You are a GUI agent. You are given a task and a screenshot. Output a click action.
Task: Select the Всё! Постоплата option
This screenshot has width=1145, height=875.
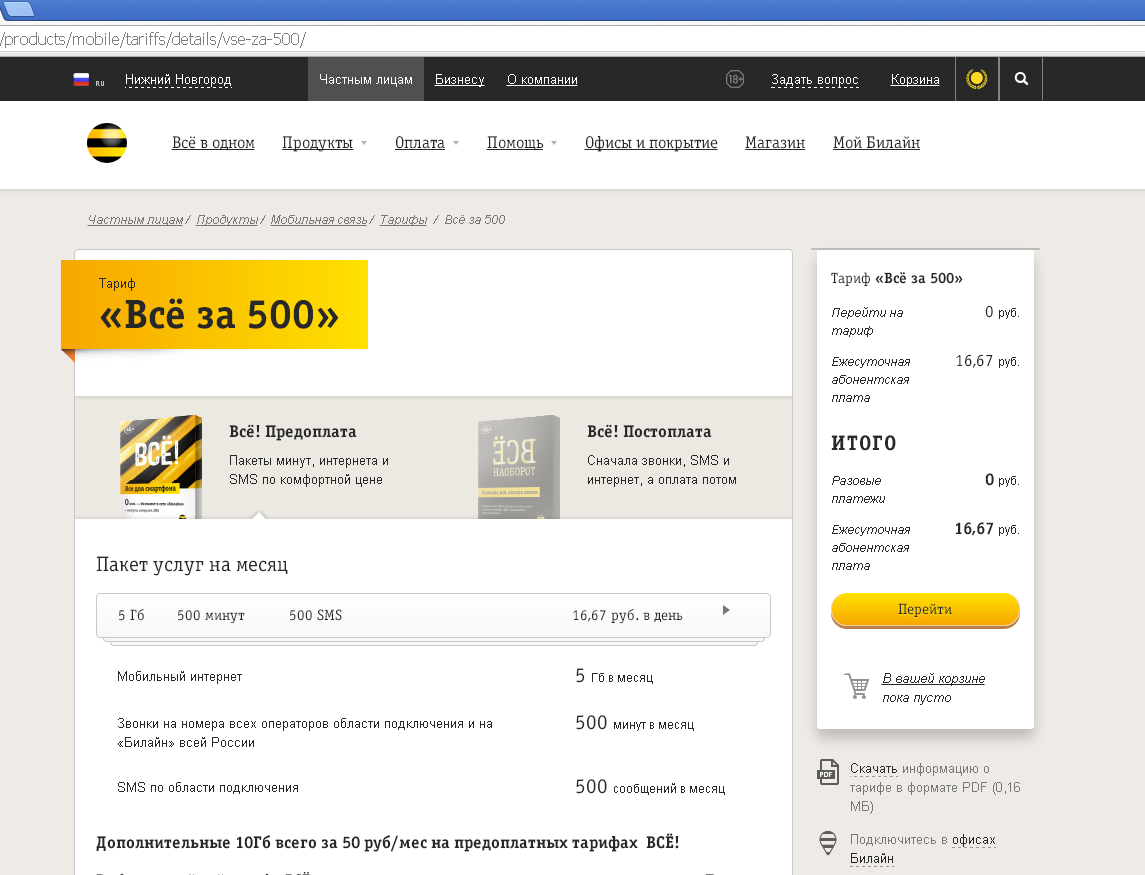pos(649,432)
